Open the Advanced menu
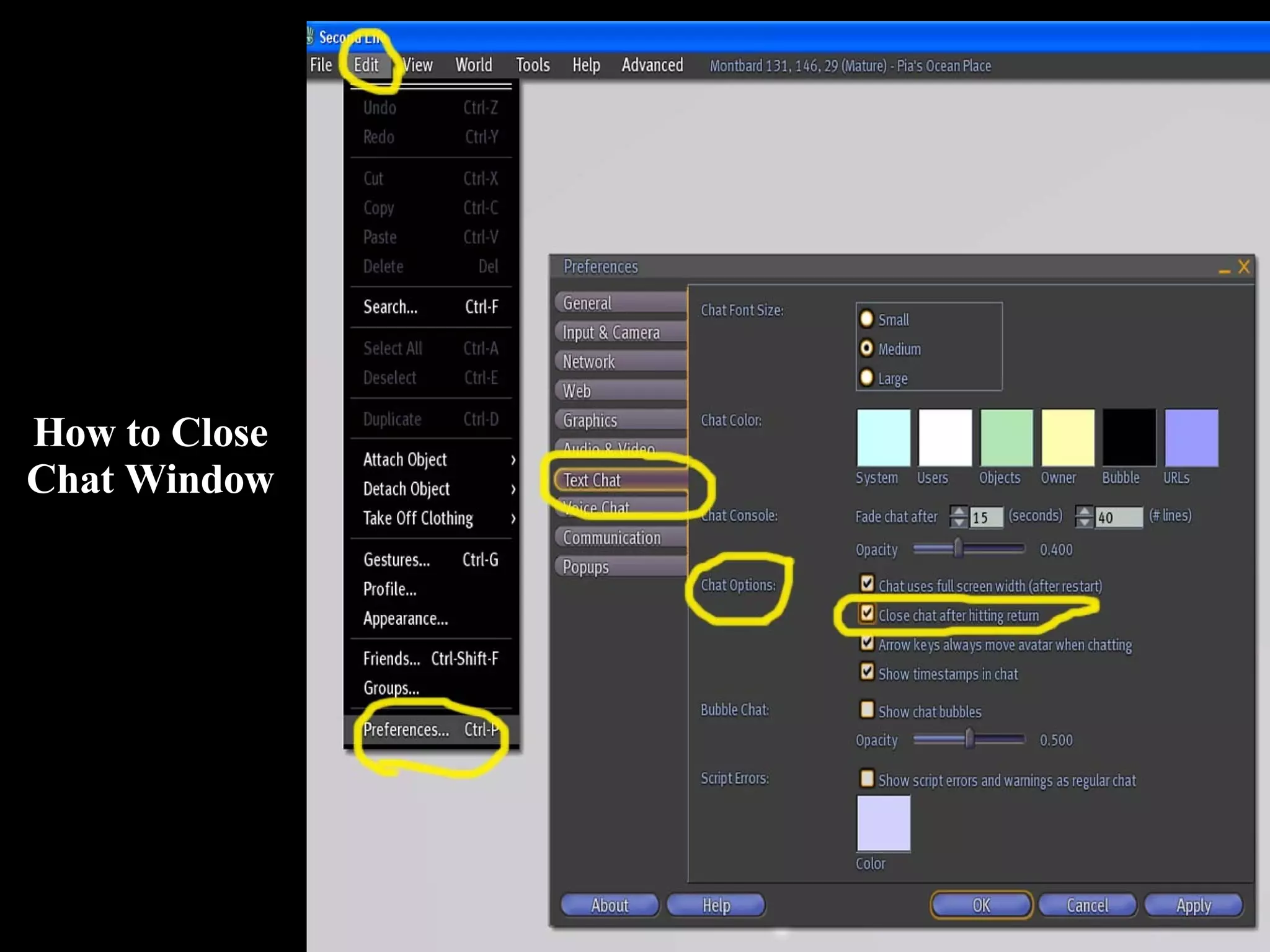 point(652,65)
